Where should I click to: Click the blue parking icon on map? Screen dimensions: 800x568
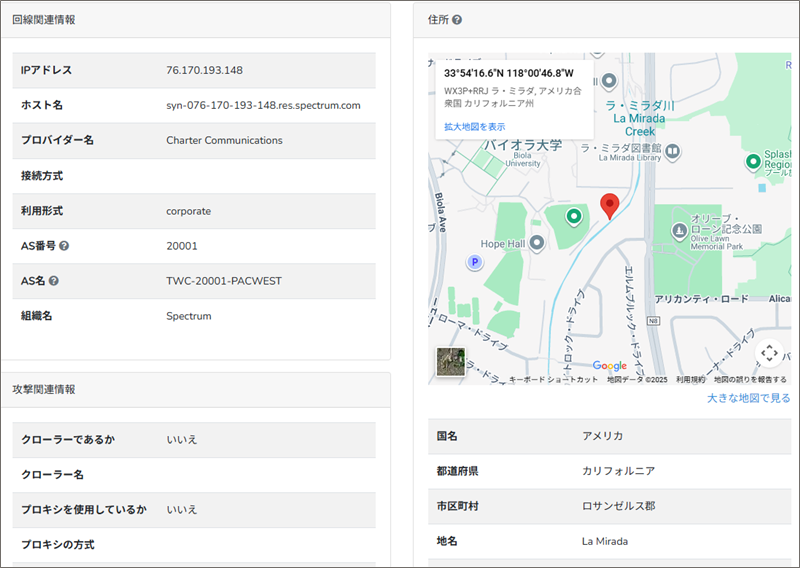pyautogui.click(x=475, y=262)
